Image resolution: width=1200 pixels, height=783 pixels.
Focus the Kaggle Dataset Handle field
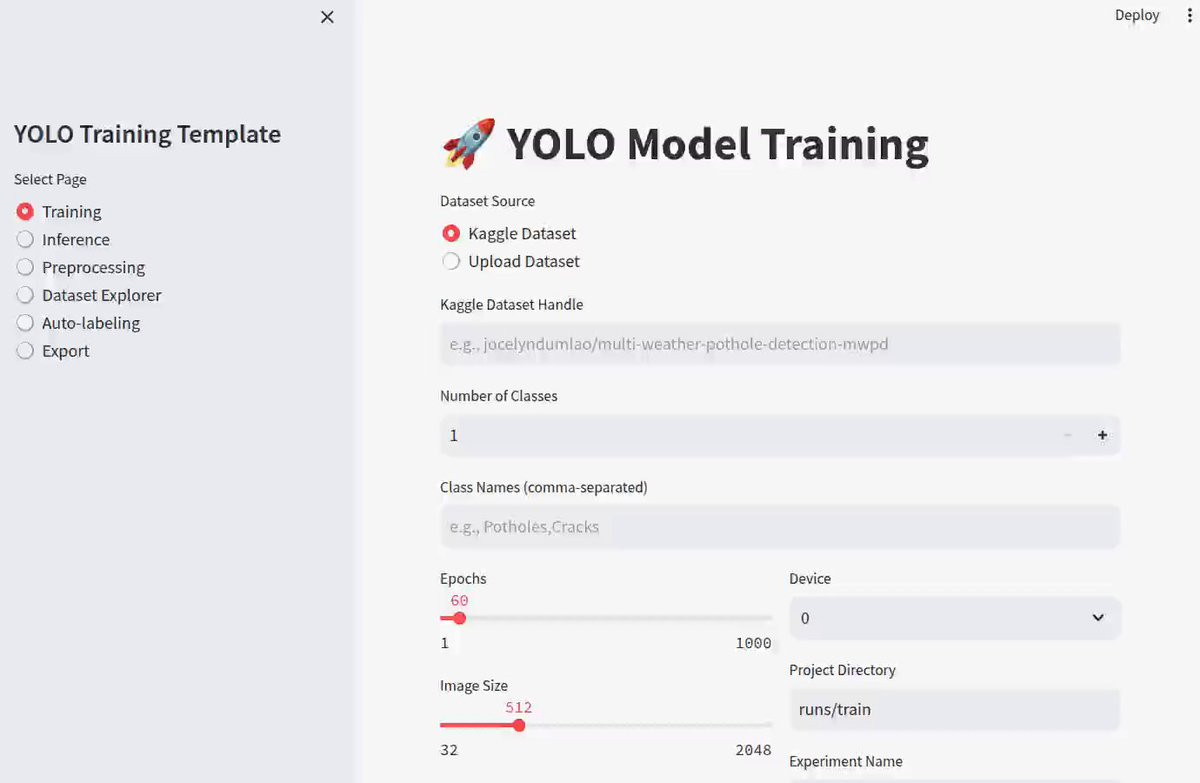pos(779,344)
